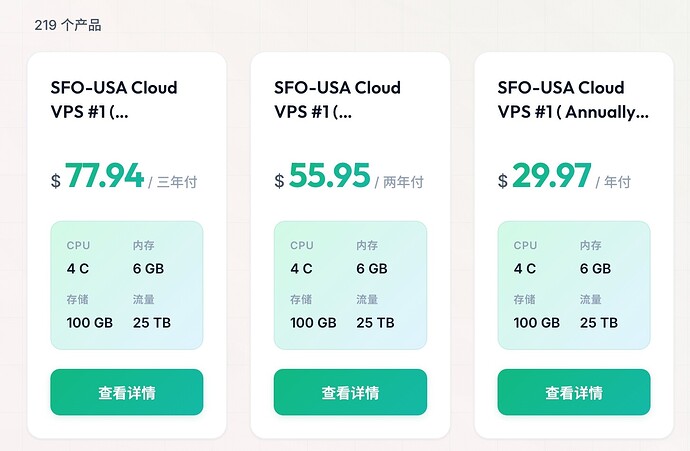The image size is (690, 451).
Task: Select the 29.97 price text
Action: (552, 176)
